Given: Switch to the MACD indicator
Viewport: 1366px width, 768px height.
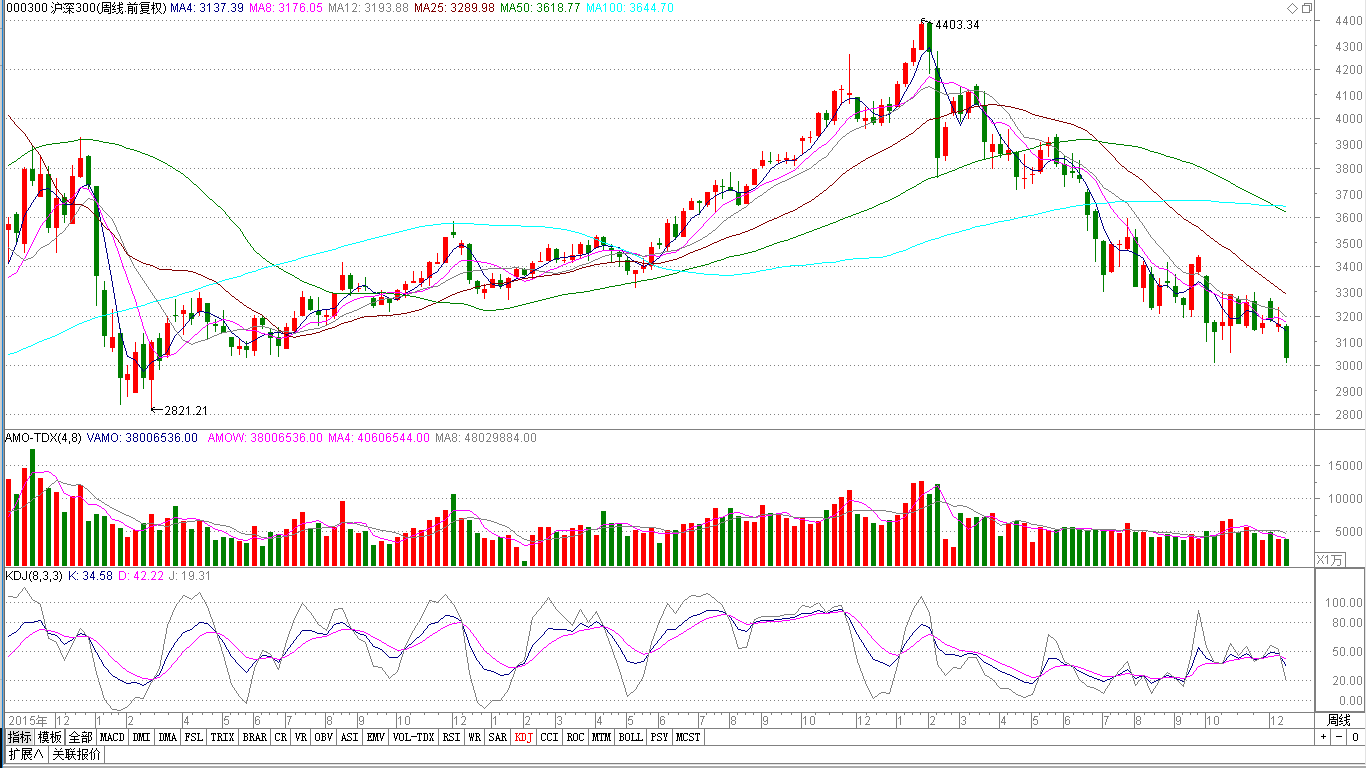Looking at the screenshot, I should (112, 737).
